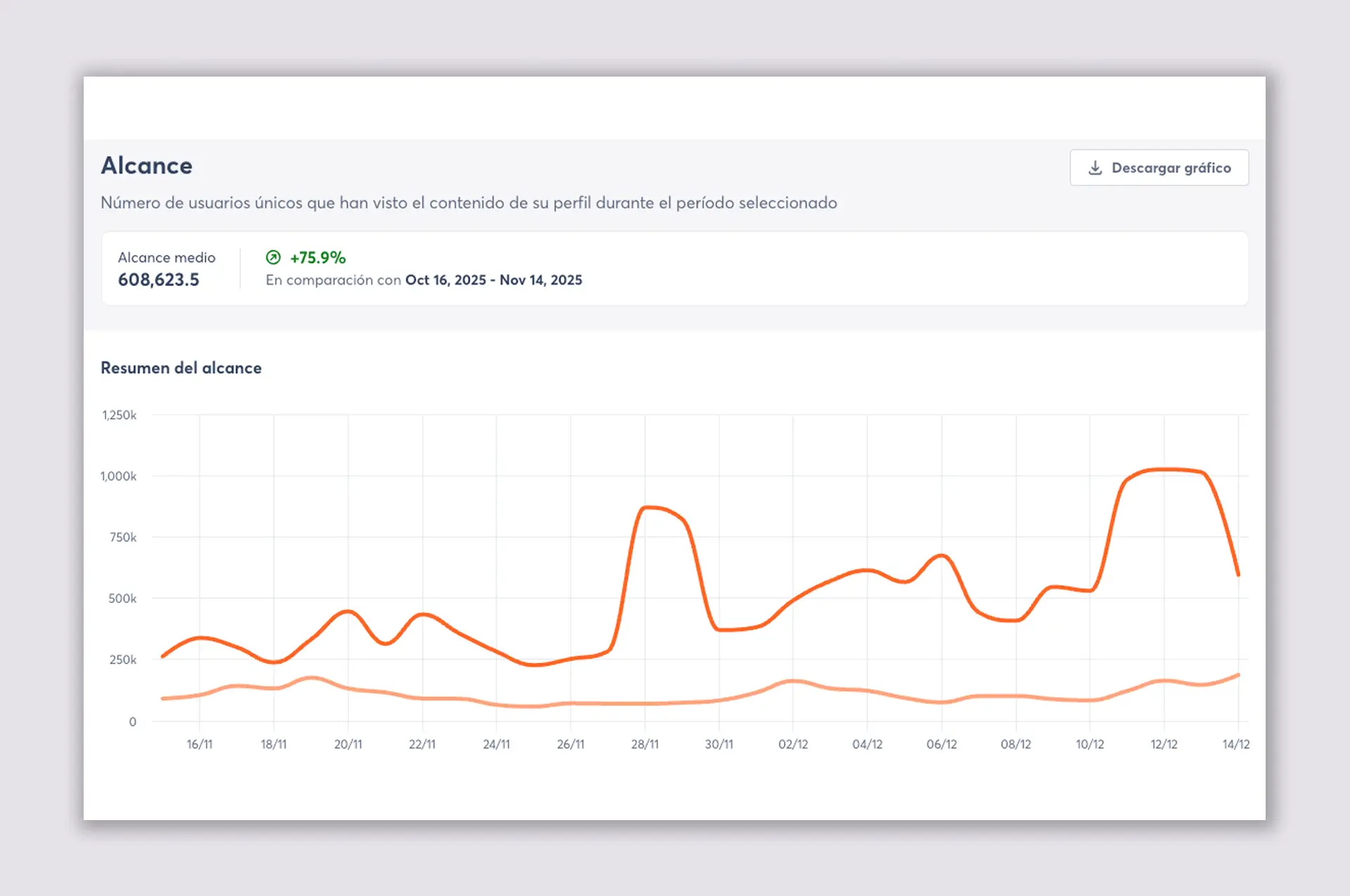This screenshot has height=896, width=1350.
Task: Click the 28/11 date on x-axis
Action: click(x=645, y=744)
